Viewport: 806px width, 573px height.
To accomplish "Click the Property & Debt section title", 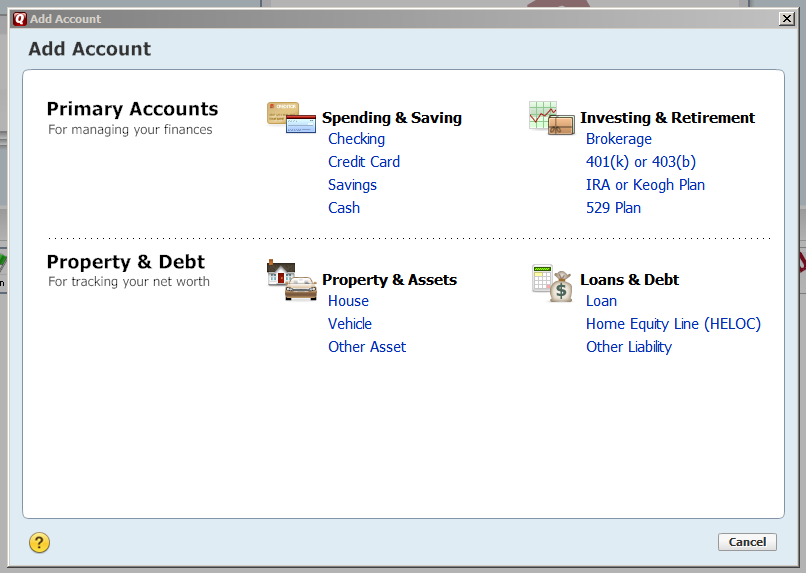I will pyautogui.click(x=125, y=262).
